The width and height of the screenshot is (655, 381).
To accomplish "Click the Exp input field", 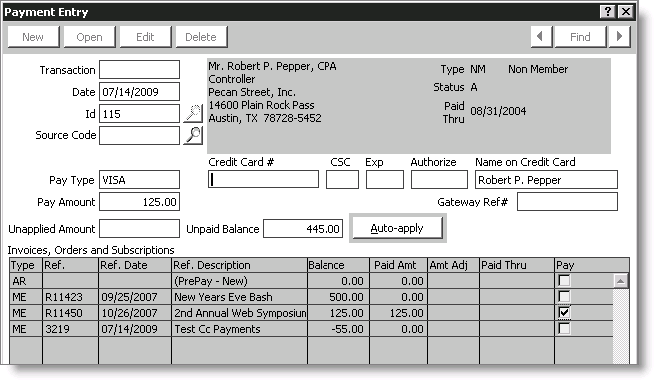I will point(385,180).
